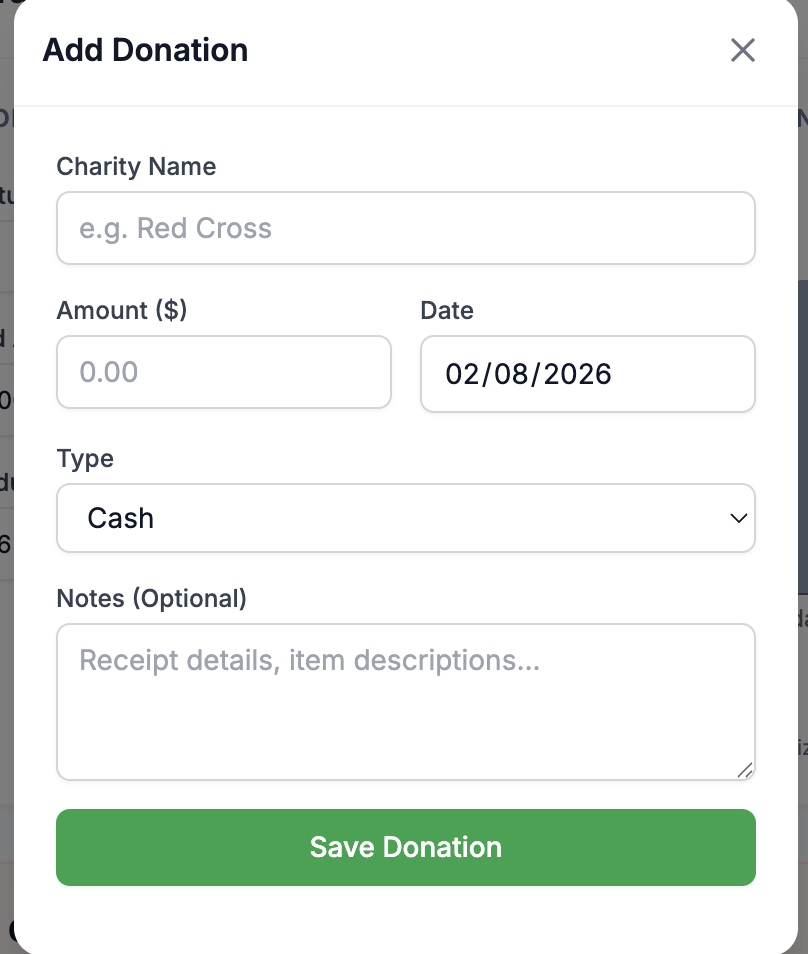
Task: Close the Add Donation dialog
Action: [x=742, y=50]
